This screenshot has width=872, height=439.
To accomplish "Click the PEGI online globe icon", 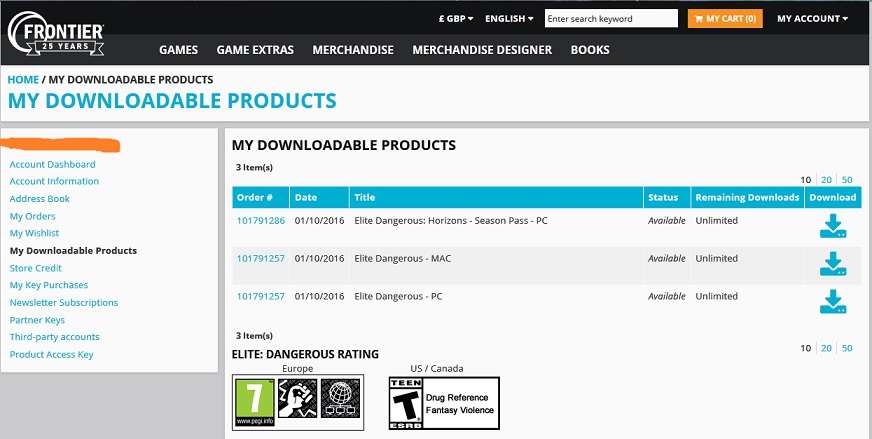I will coord(340,398).
